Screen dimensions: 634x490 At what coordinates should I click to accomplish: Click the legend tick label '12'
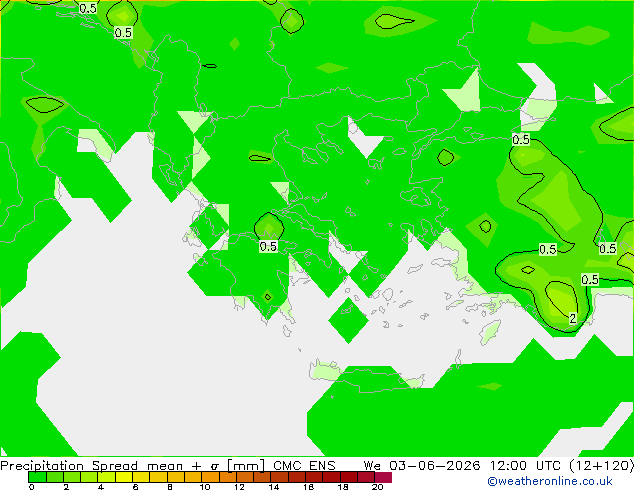[x=239, y=487]
